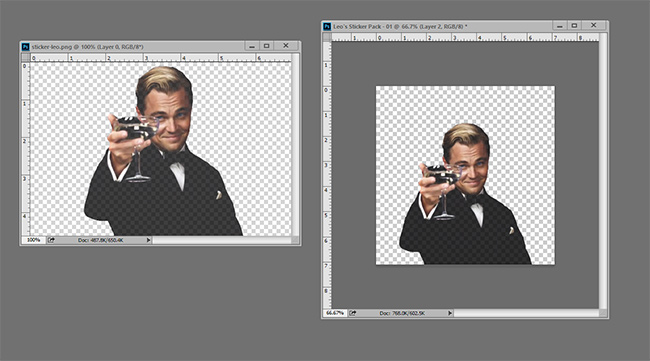Viewport: 650px width, 361px height.
Task: Click the Ps icon of sticker-leo.png window
Action: [x=26, y=47]
